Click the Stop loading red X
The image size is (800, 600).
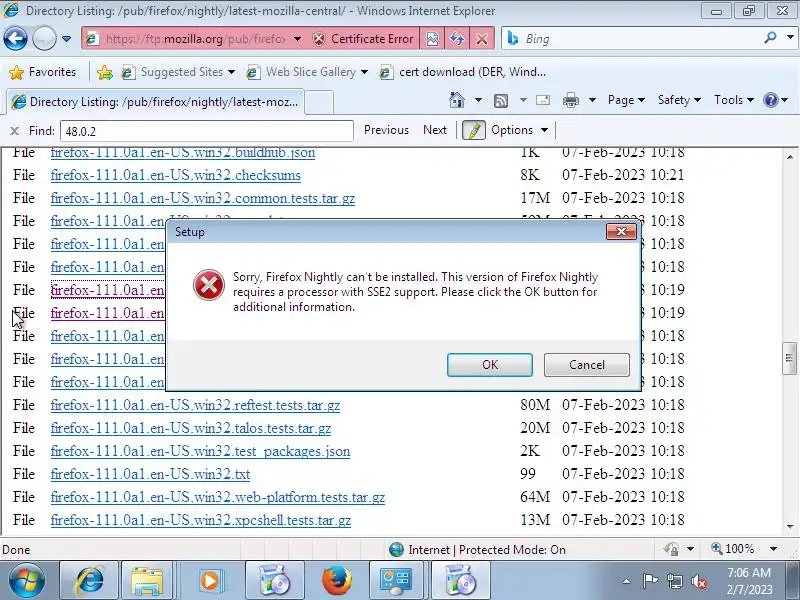pos(482,39)
